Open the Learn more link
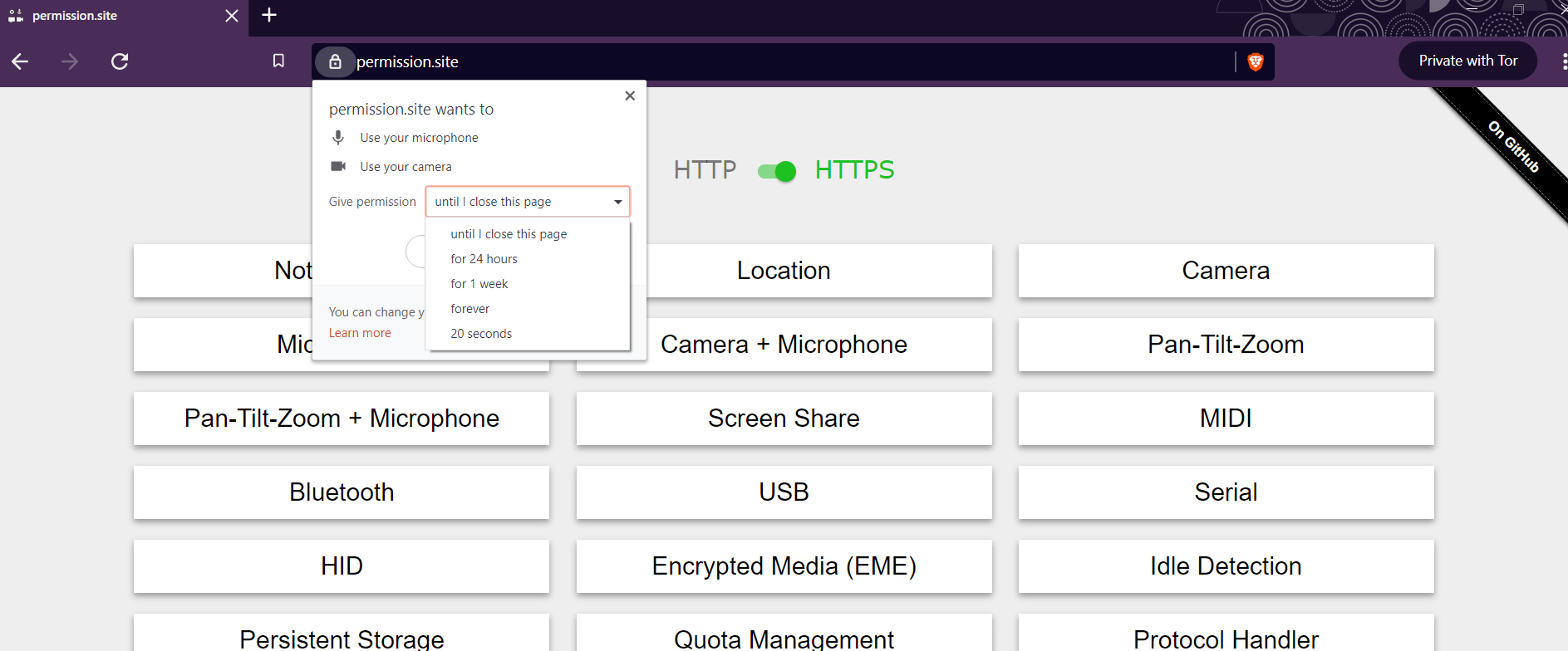The height and width of the screenshot is (651, 1568). coord(360,333)
